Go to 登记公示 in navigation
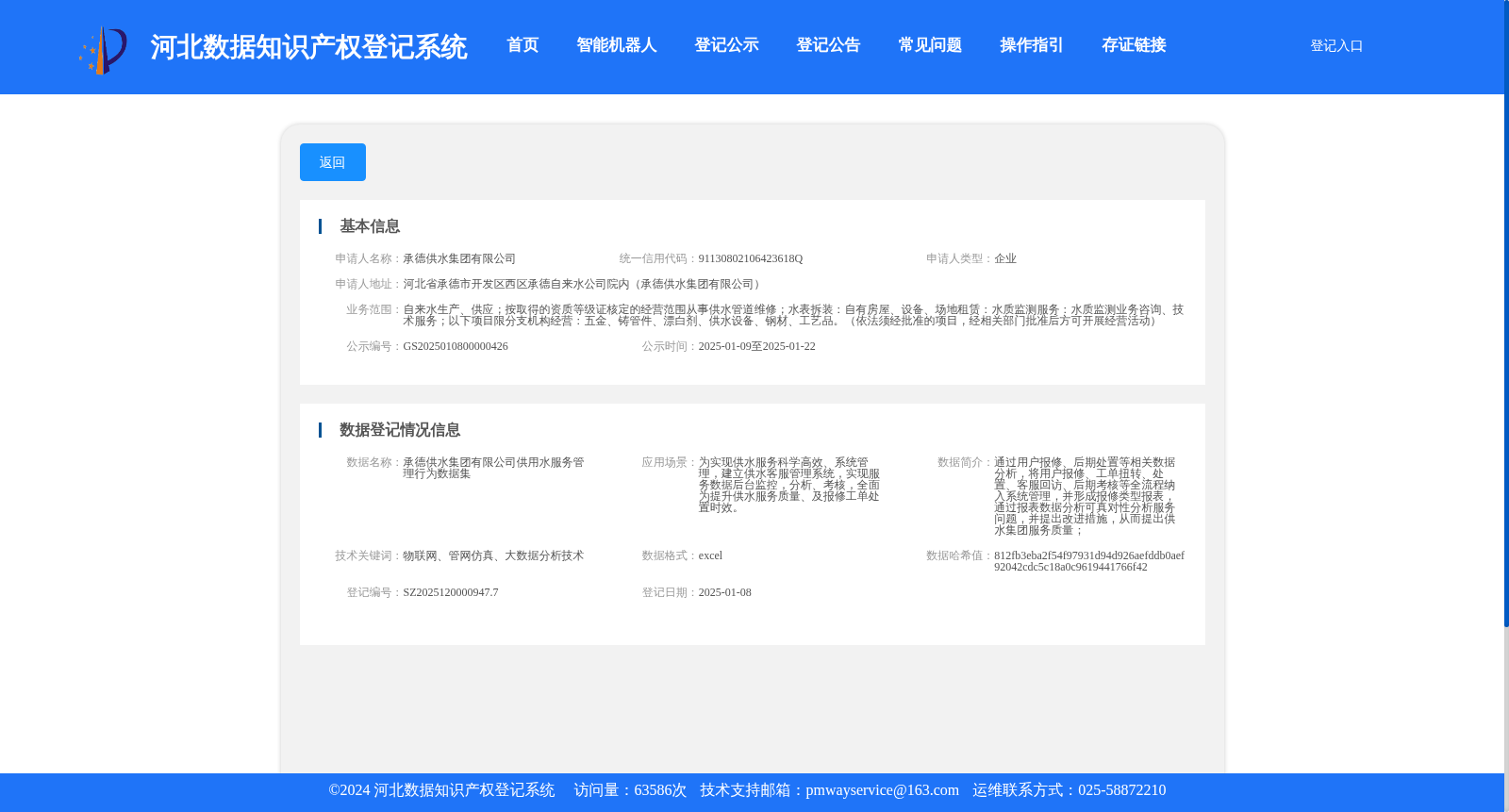This screenshot has width=1509, height=812. tap(726, 45)
